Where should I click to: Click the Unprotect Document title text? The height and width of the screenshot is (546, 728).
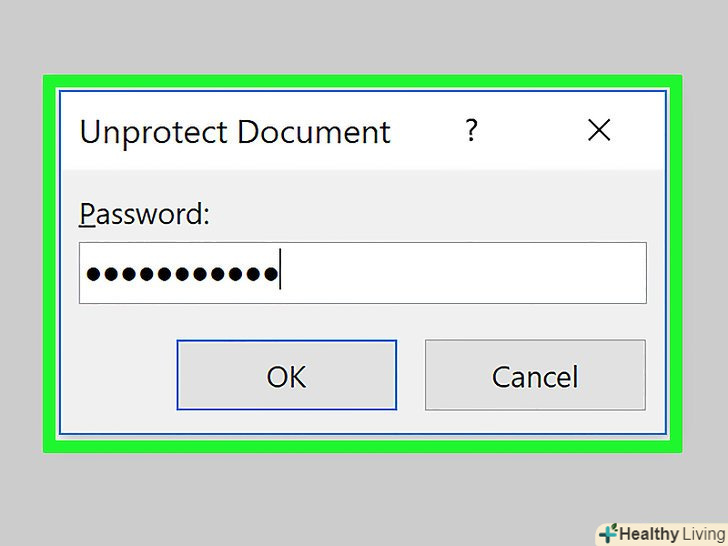[234, 132]
